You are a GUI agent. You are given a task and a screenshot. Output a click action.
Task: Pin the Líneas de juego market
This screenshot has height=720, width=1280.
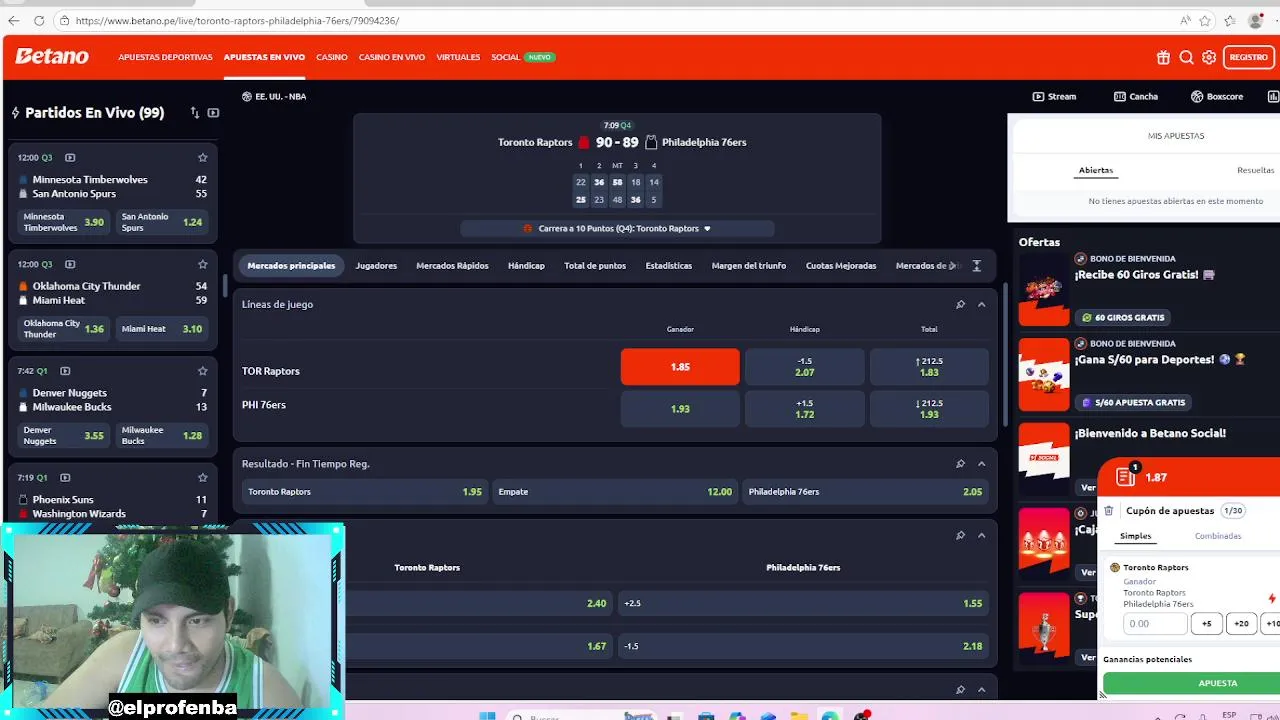pos(960,304)
